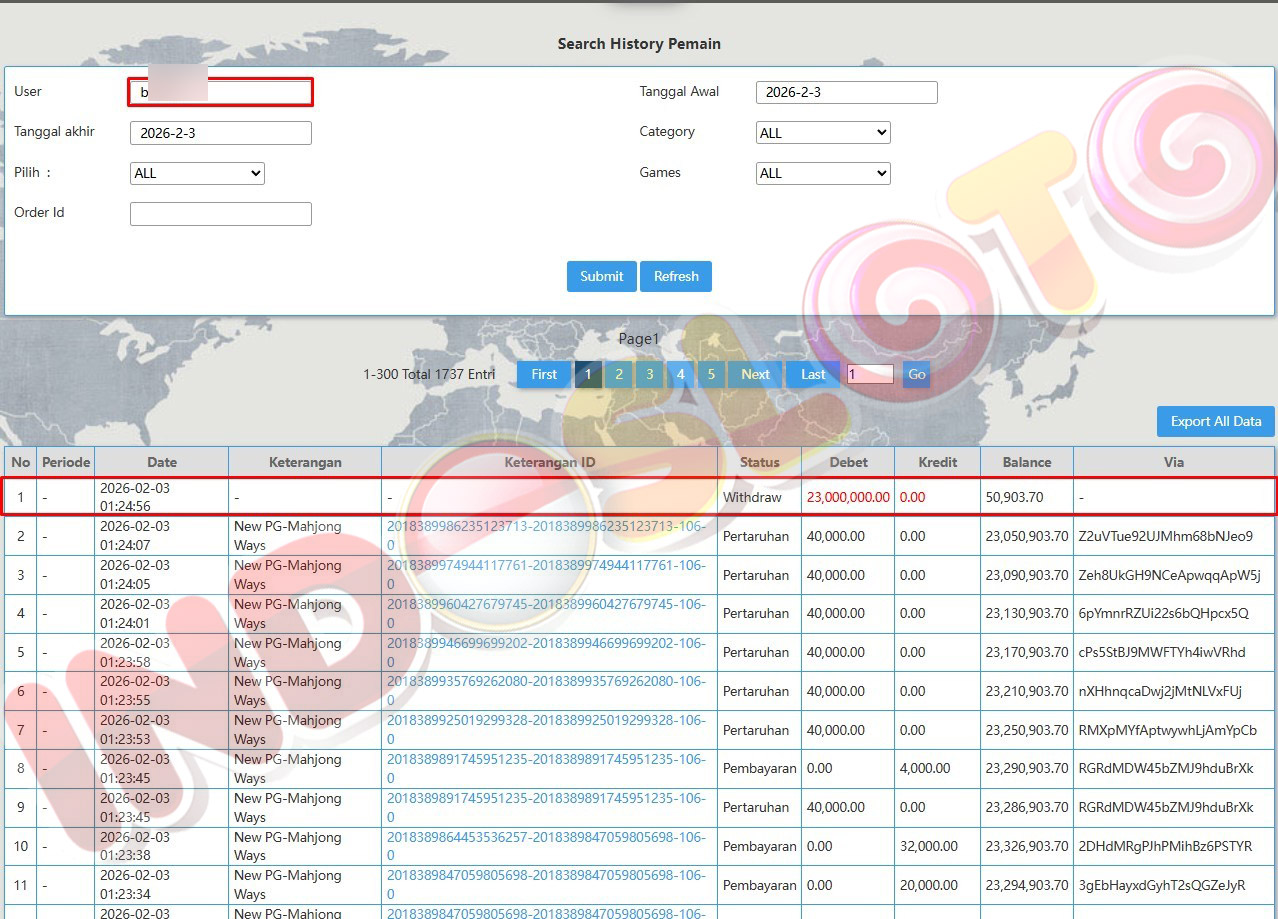Image resolution: width=1278 pixels, height=919 pixels.
Task: Click the Tanggal Awal date field
Action: pyautogui.click(x=846, y=93)
